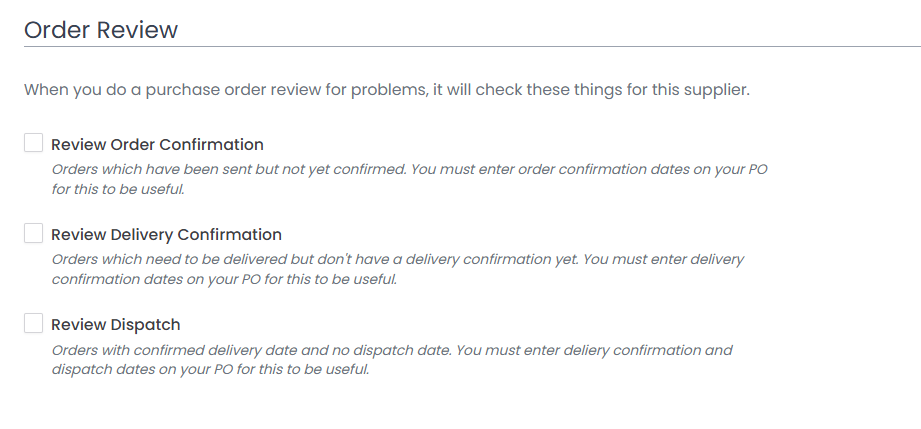Viewport: 921px width, 429px height.
Task: Click the word 'Order' in the section heading
Action: point(58,30)
